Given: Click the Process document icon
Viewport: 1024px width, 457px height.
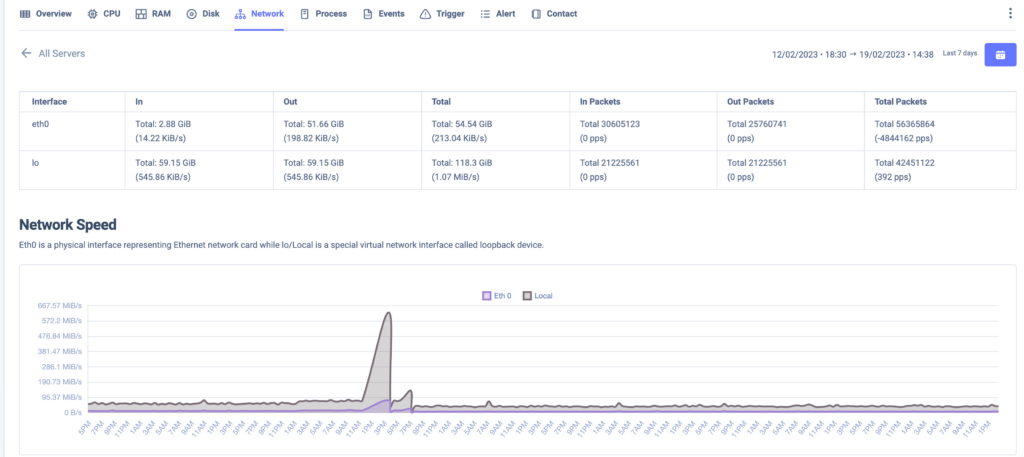Looking at the screenshot, I should coord(304,14).
